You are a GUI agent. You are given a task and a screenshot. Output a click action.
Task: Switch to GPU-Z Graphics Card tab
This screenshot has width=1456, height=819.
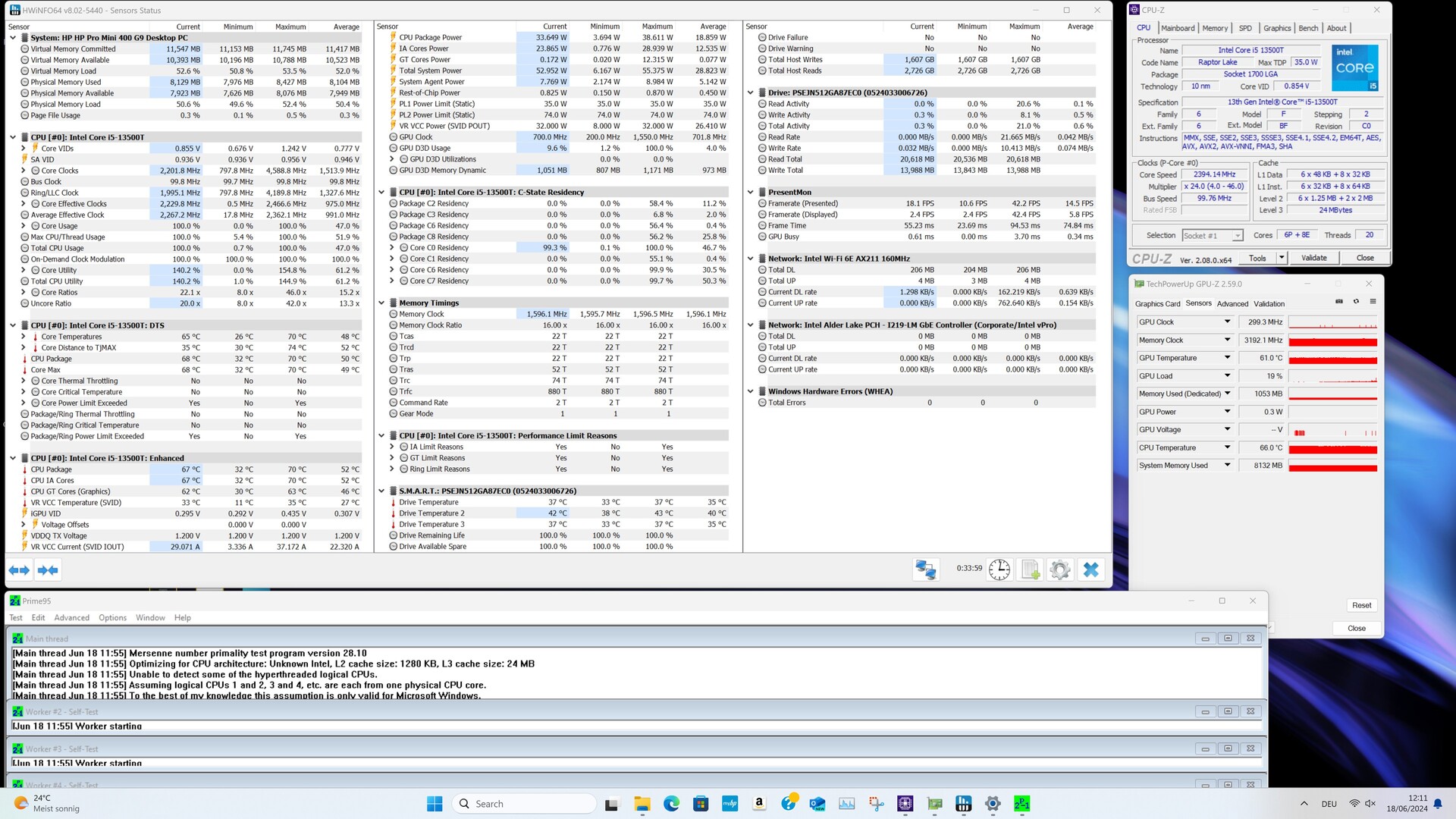pos(1157,304)
